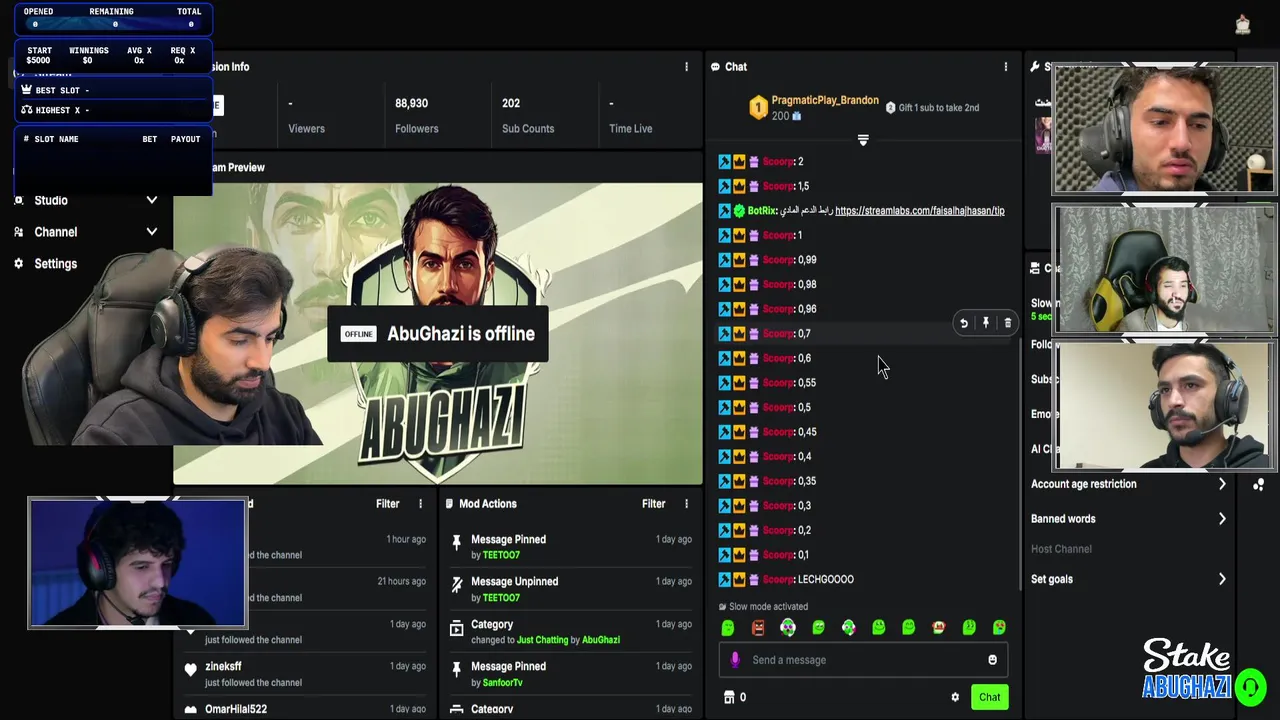This screenshot has height=720, width=1280.
Task: Click zineksff username in activity feed
Action: (223, 666)
